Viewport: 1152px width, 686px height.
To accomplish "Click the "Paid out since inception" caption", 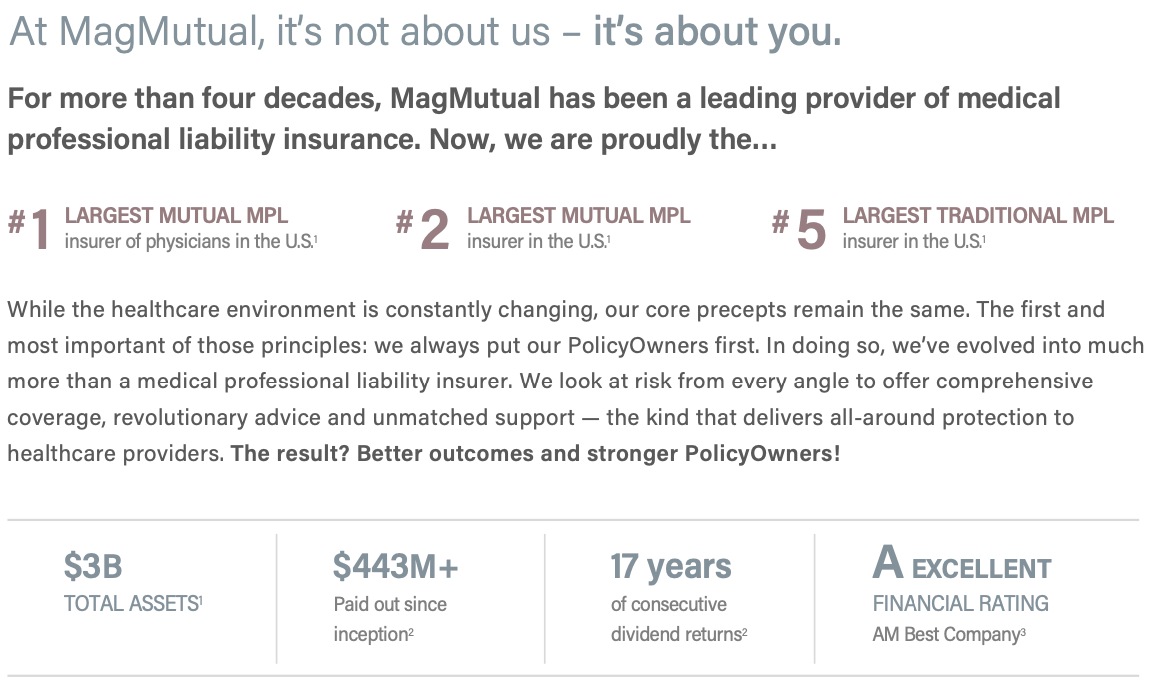I will point(390,619).
